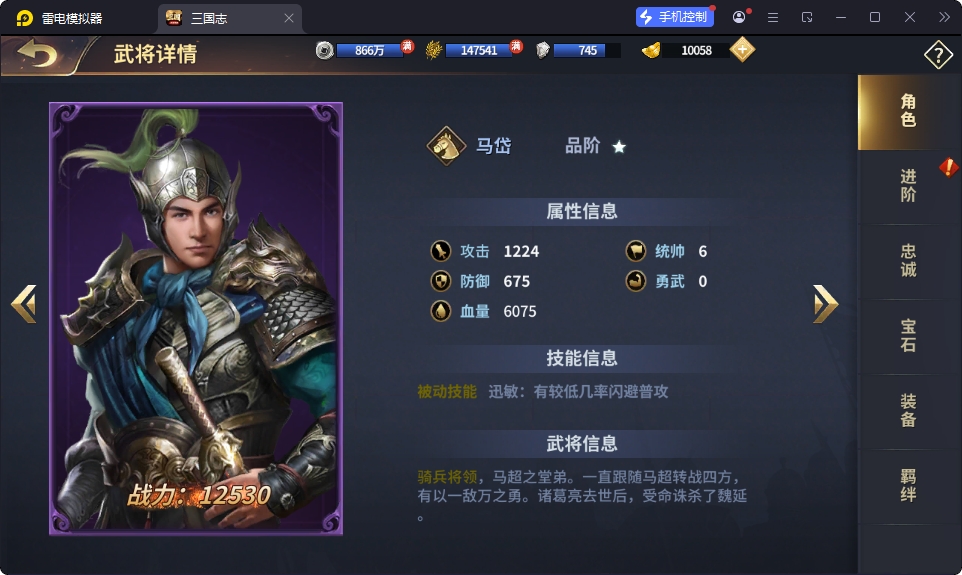Click the cavalry horse icon beside 马岱
This screenshot has height=575, width=962.
point(446,146)
